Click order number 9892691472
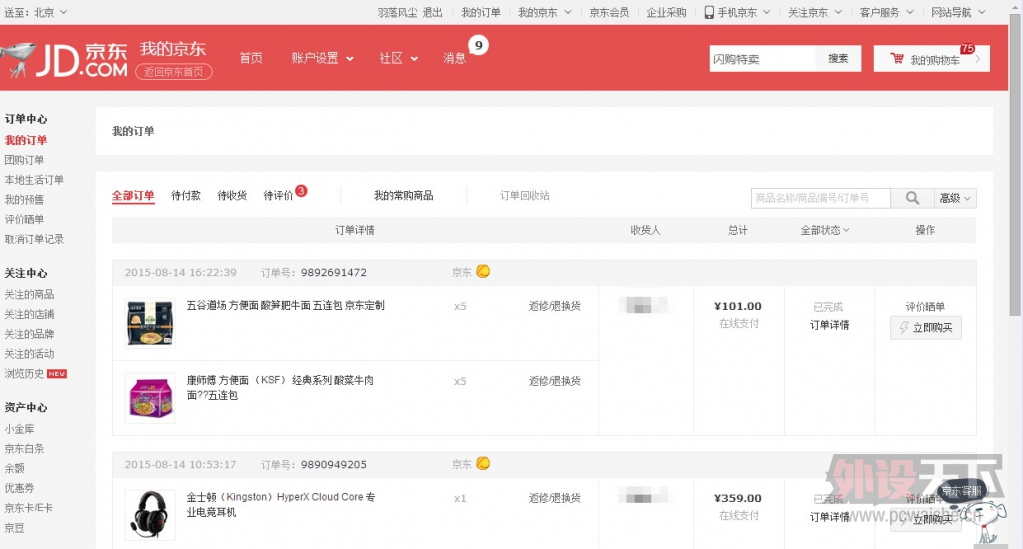 point(333,272)
